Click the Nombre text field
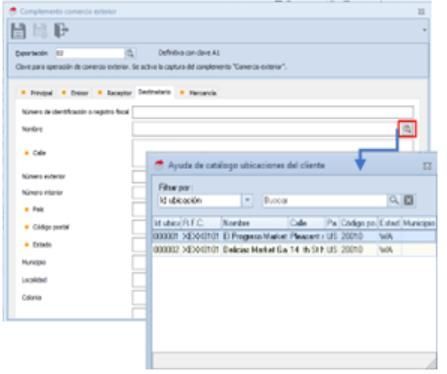 click(x=265, y=129)
